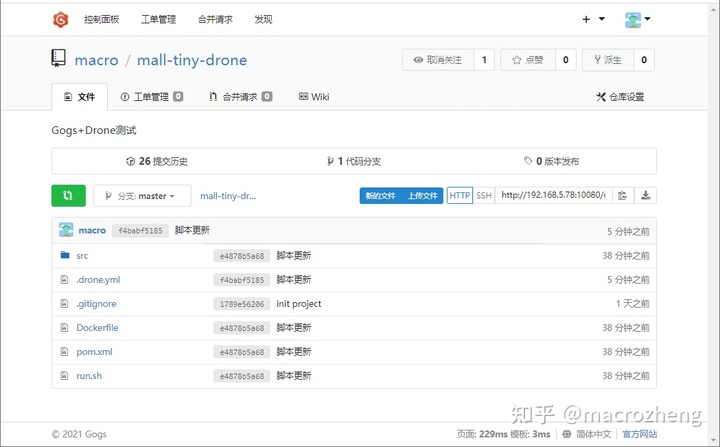Open commit 1789e56286 init project
The image size is (720, 447).
242,304
